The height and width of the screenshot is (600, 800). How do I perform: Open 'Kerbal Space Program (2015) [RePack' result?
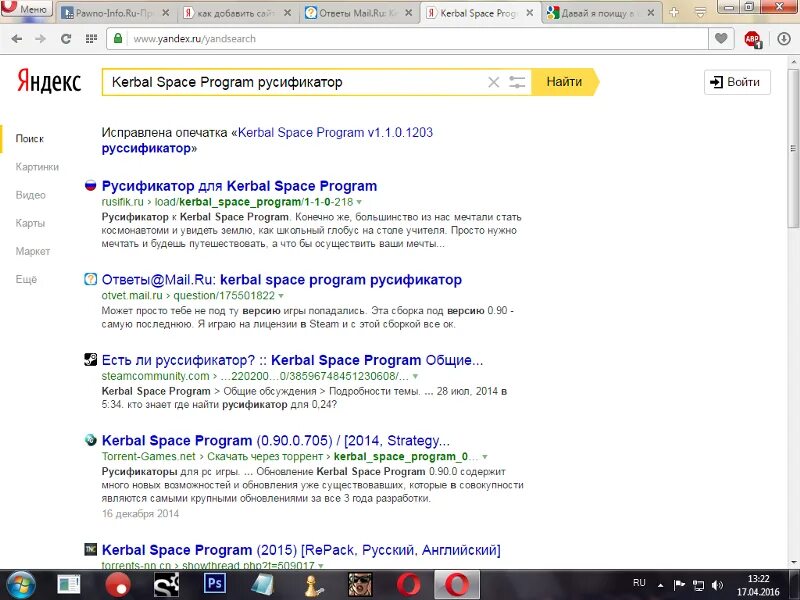pyautogui.click(x=301, y=550)
